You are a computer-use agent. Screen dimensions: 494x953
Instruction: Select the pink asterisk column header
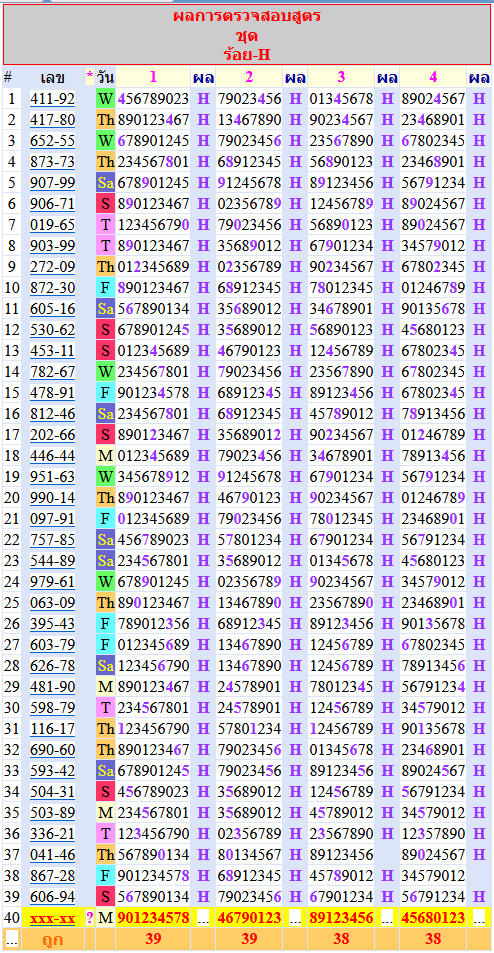(90, 77)
